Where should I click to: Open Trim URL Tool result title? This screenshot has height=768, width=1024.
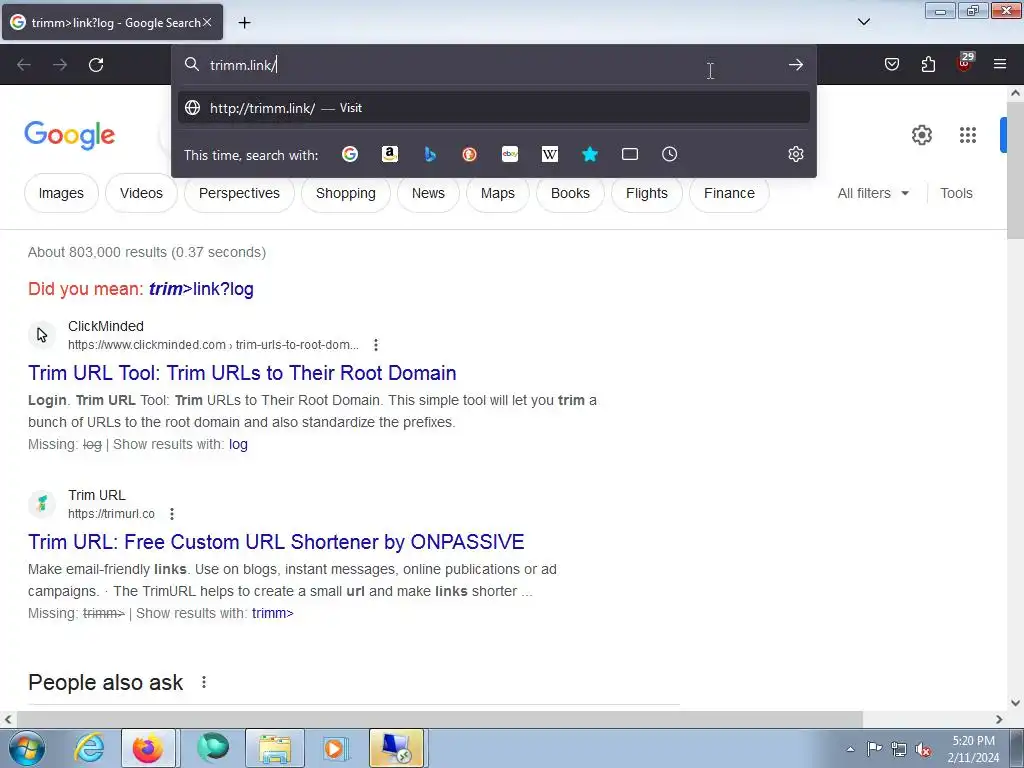pos(242,373)
